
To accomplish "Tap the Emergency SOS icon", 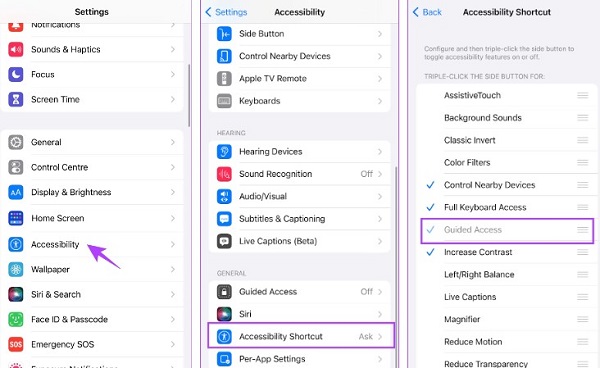I will tap(16, 344).
